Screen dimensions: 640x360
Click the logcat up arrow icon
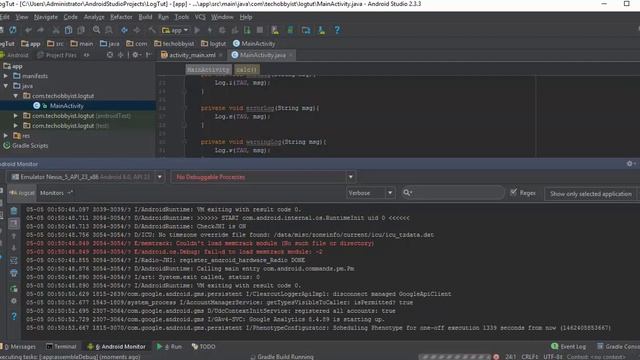pyautogui.click(x=13, y=236)
